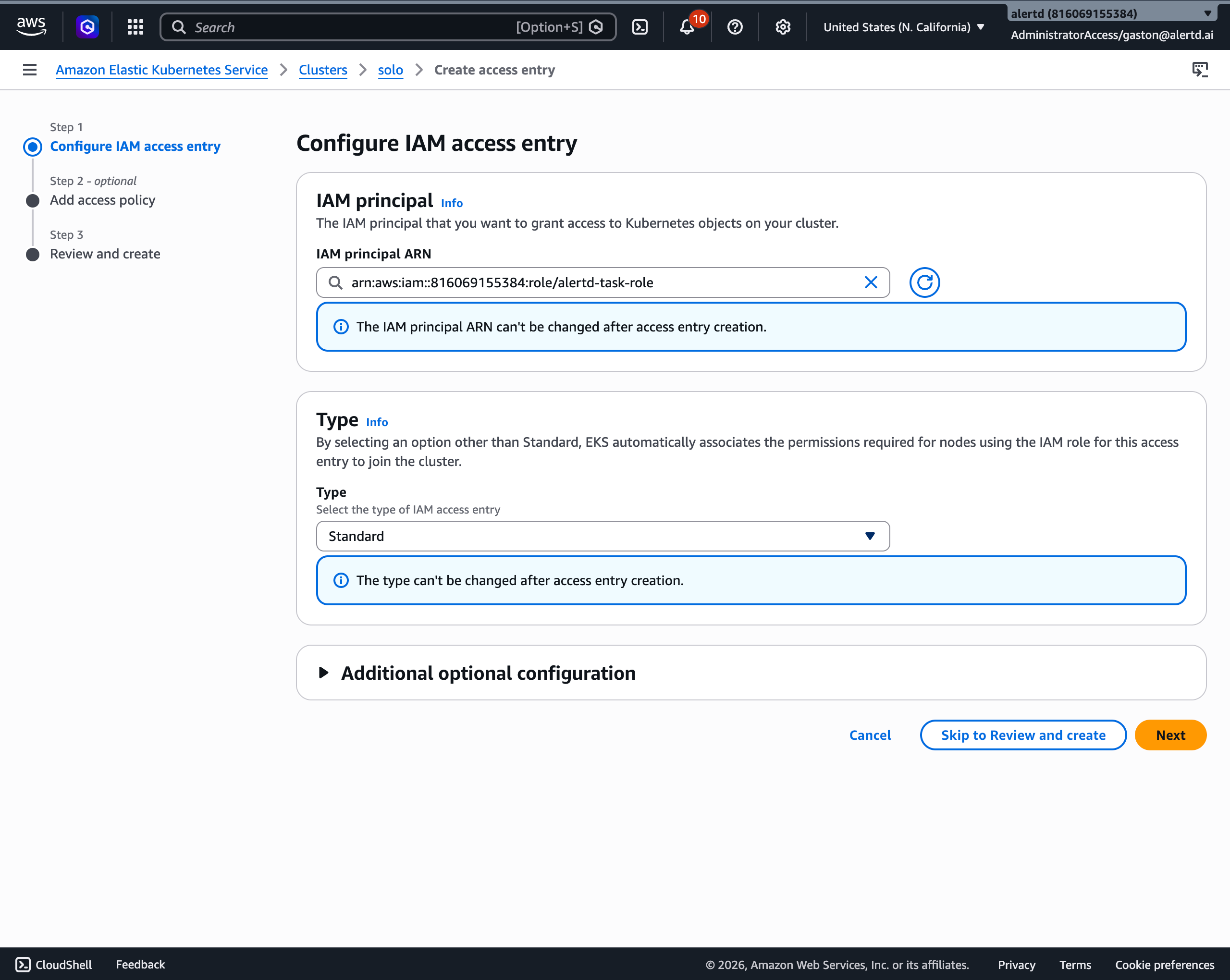Select the Review and create step

[105, 254]
